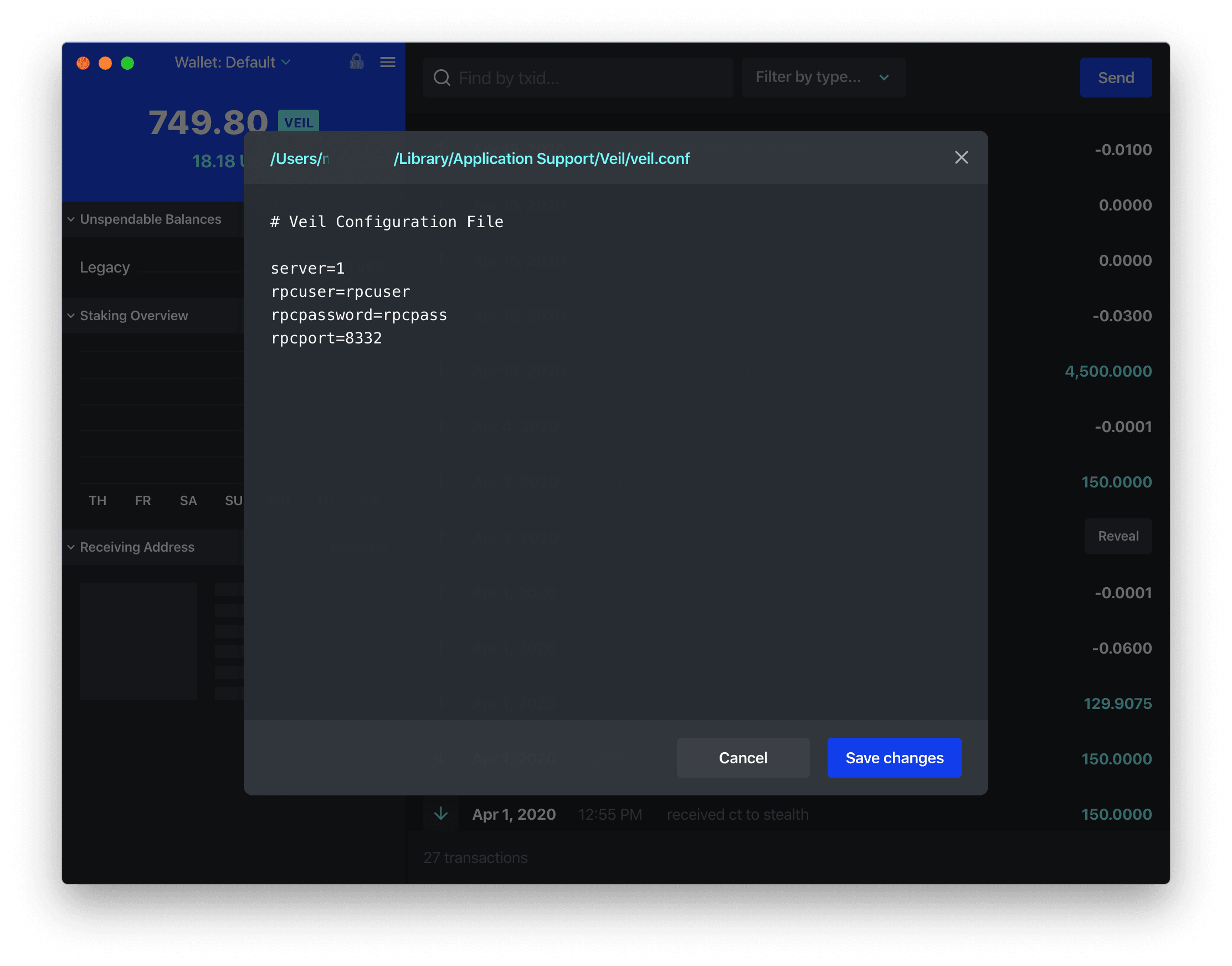The height and width of the screenshot is (966, 1232).
Task: Reveal the hidden transaction amount
Action: tap(1118, 536)
